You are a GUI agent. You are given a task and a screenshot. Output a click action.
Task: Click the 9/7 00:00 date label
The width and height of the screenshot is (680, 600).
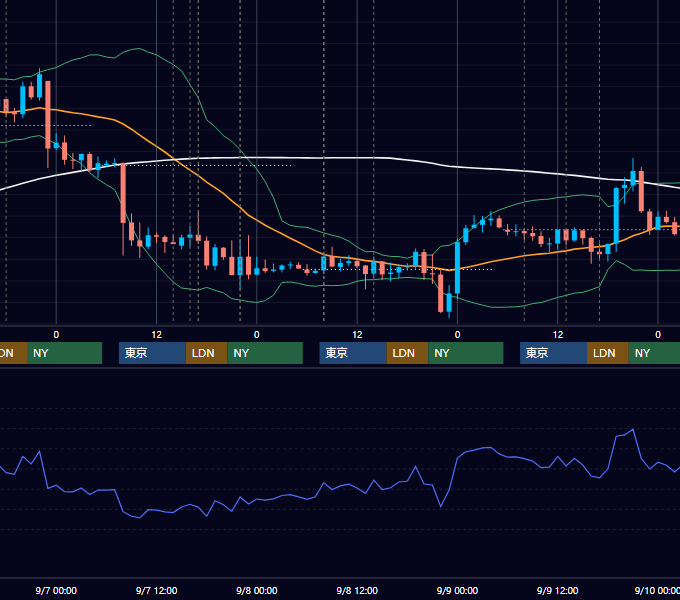(56, 590)
